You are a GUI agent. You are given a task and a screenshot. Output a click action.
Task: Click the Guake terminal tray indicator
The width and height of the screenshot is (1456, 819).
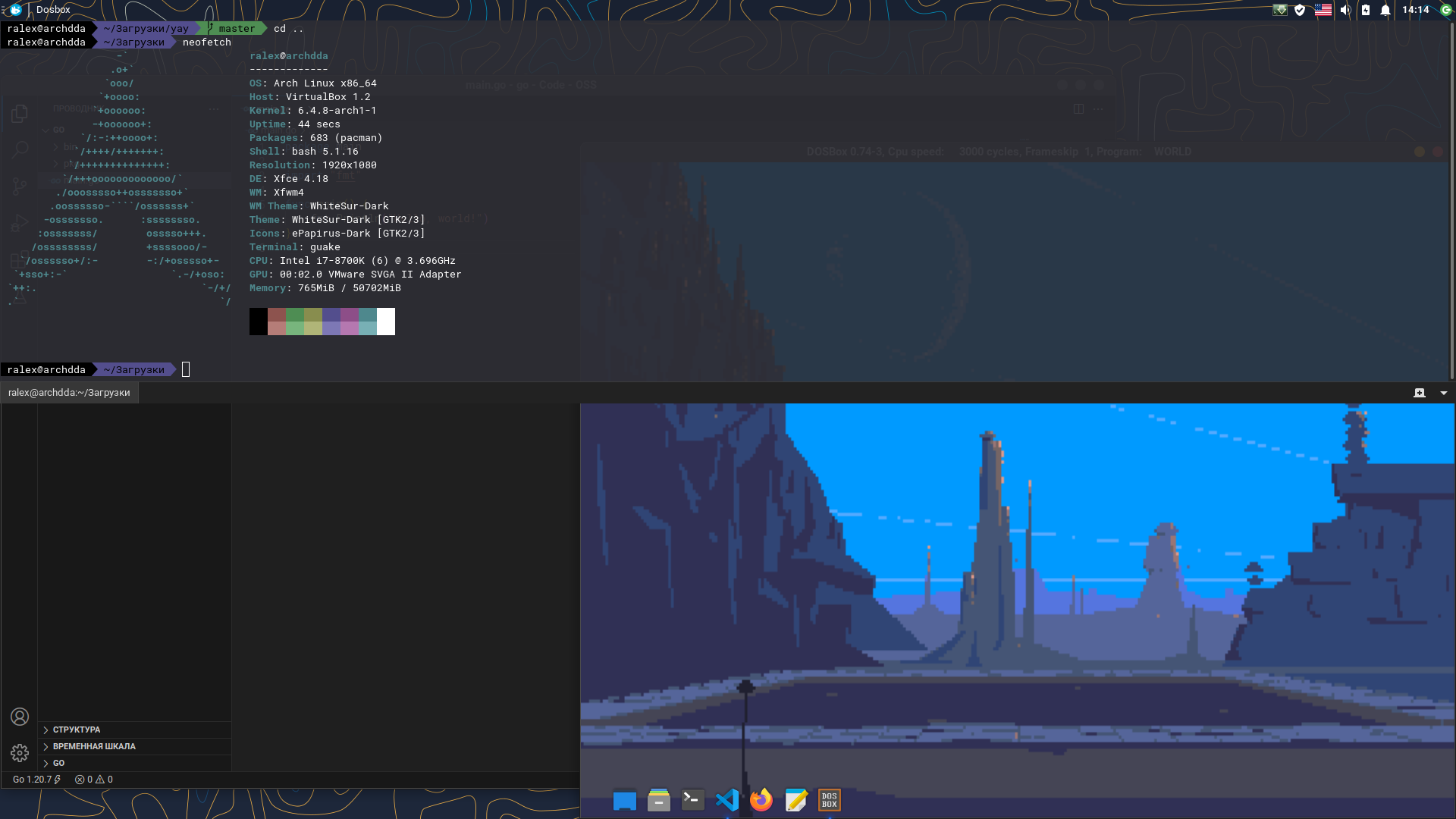coord(1280,10)
